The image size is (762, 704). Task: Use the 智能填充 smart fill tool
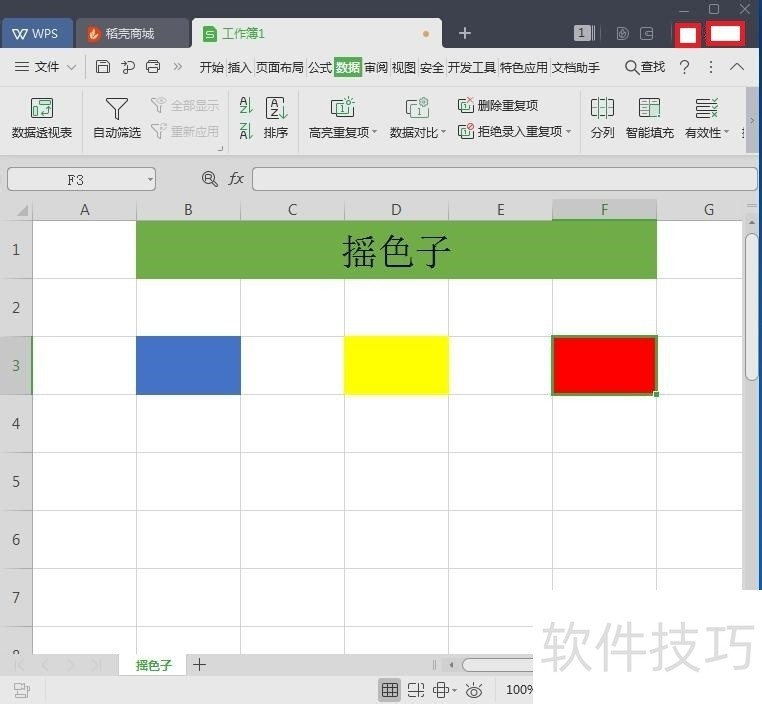649,118
